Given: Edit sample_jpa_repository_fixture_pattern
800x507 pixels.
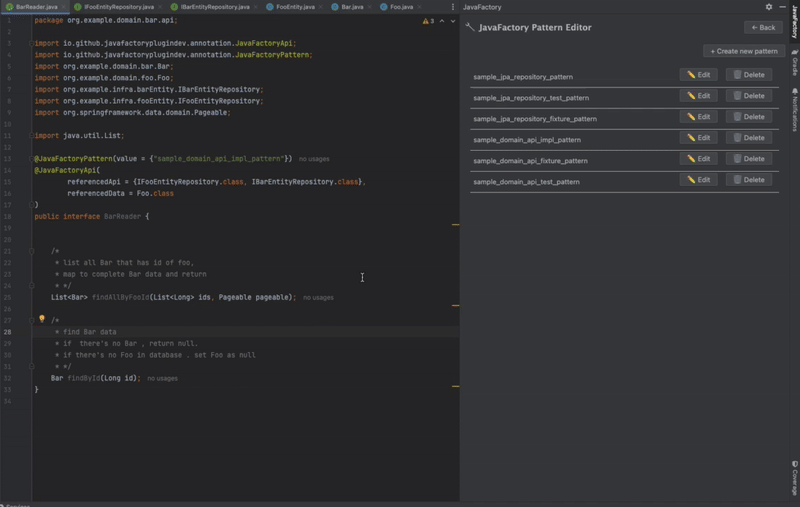Looking at the screenshot, I should 698,117.
